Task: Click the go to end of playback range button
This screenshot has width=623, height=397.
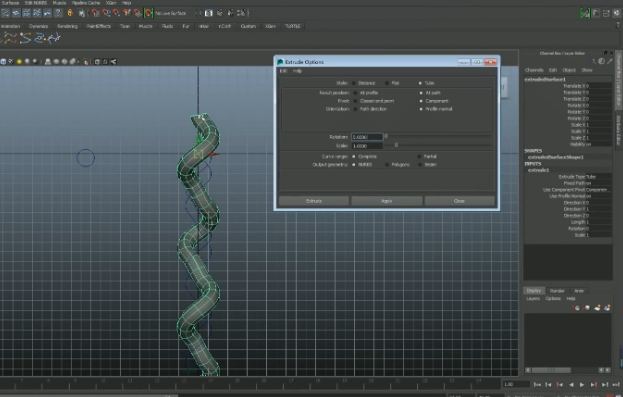Action: (x=616, y=384)
